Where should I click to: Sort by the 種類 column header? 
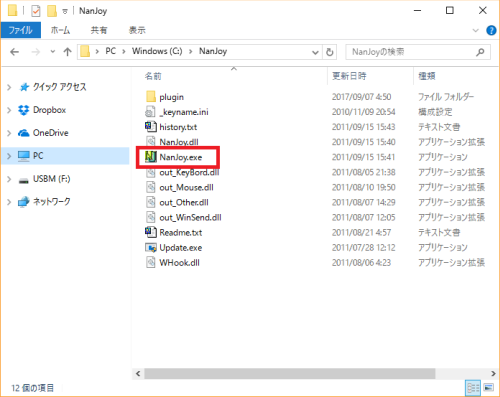tap(427, 76)
